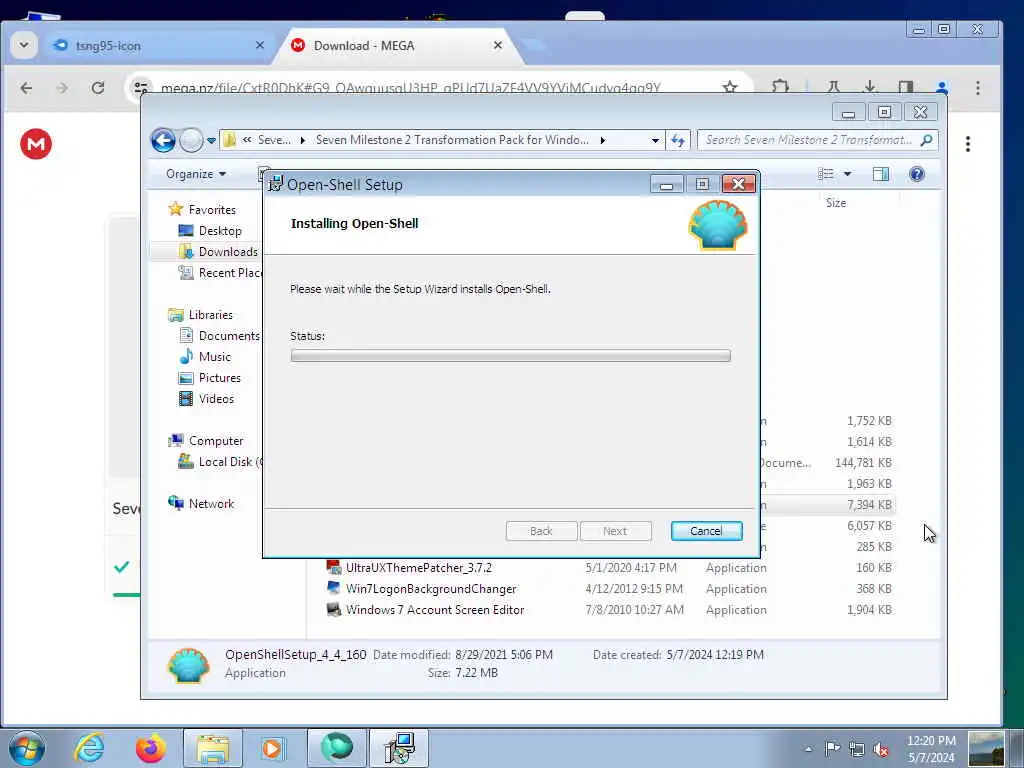Expand the address bar history dropdown
The width and height of the screenshot is (1024, 768).
click(x=655, y=140)
